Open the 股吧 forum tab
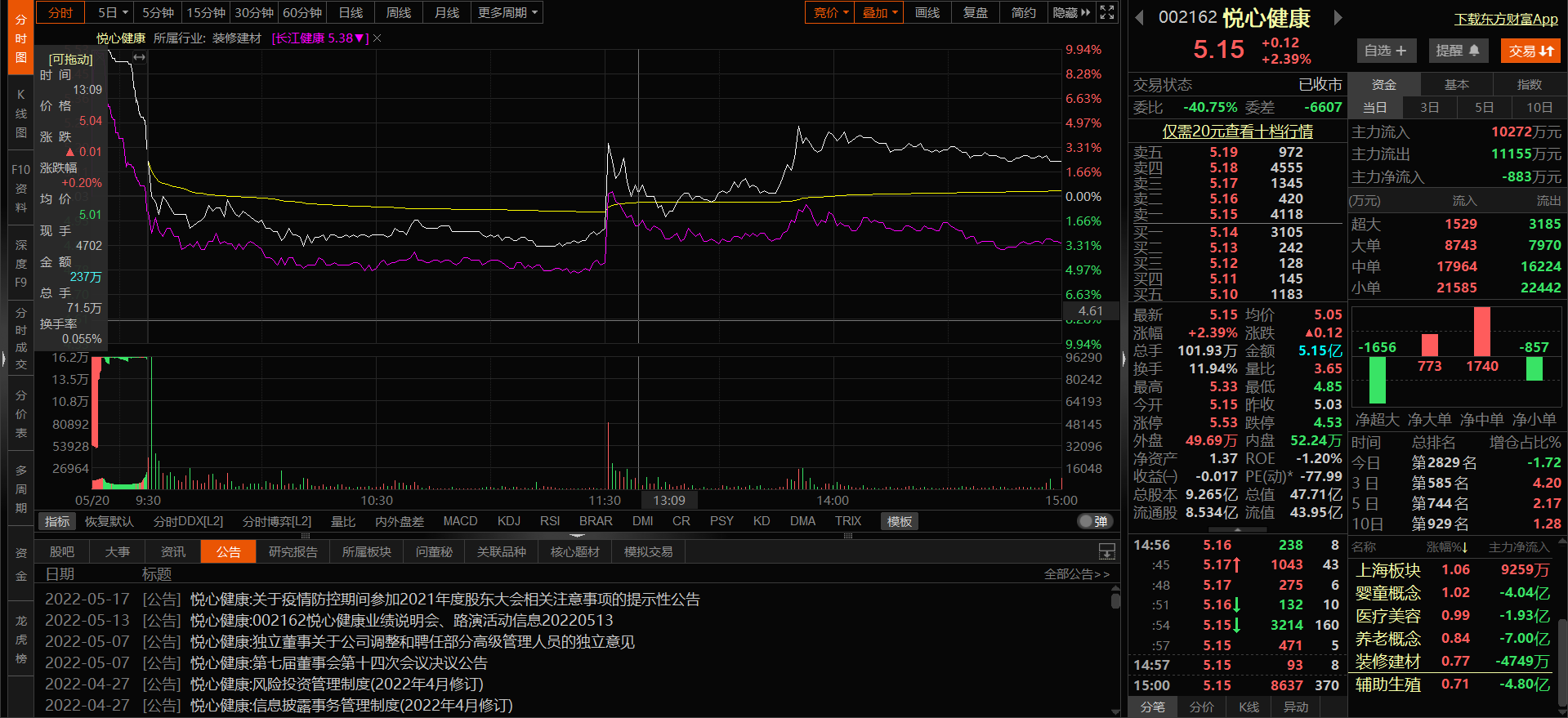This screenshot has height=718, width=1568. 62,551
